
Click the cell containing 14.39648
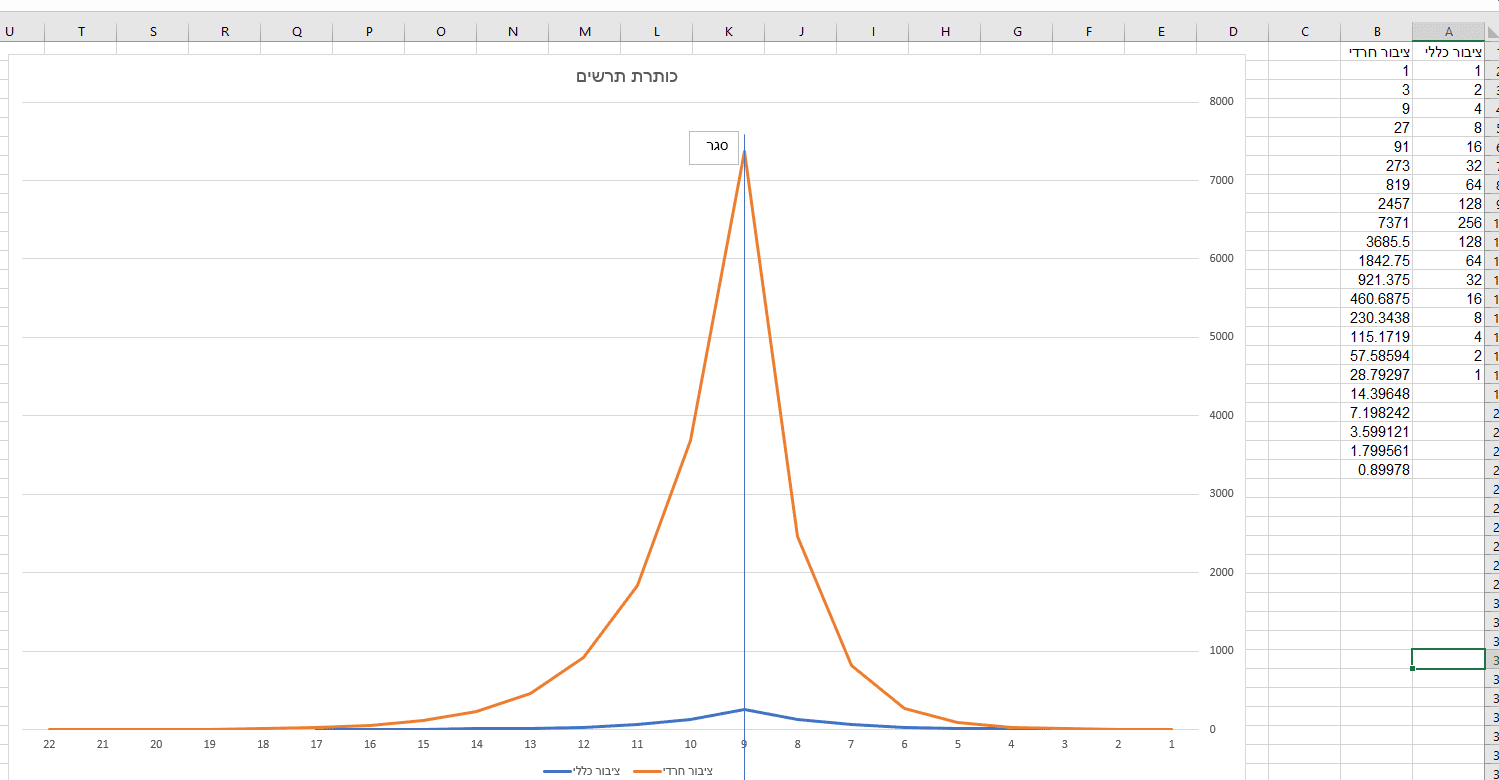pos(1377,394)
